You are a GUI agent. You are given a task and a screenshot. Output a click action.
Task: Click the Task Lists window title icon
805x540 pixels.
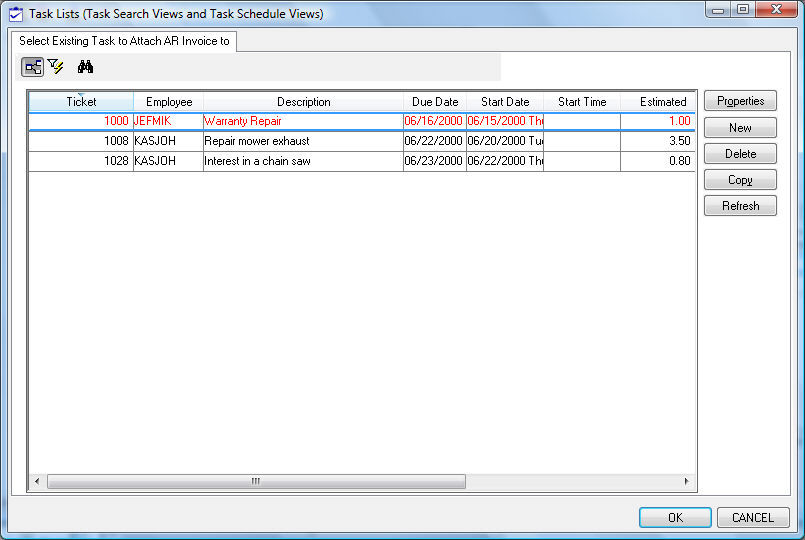coord(15,14)
